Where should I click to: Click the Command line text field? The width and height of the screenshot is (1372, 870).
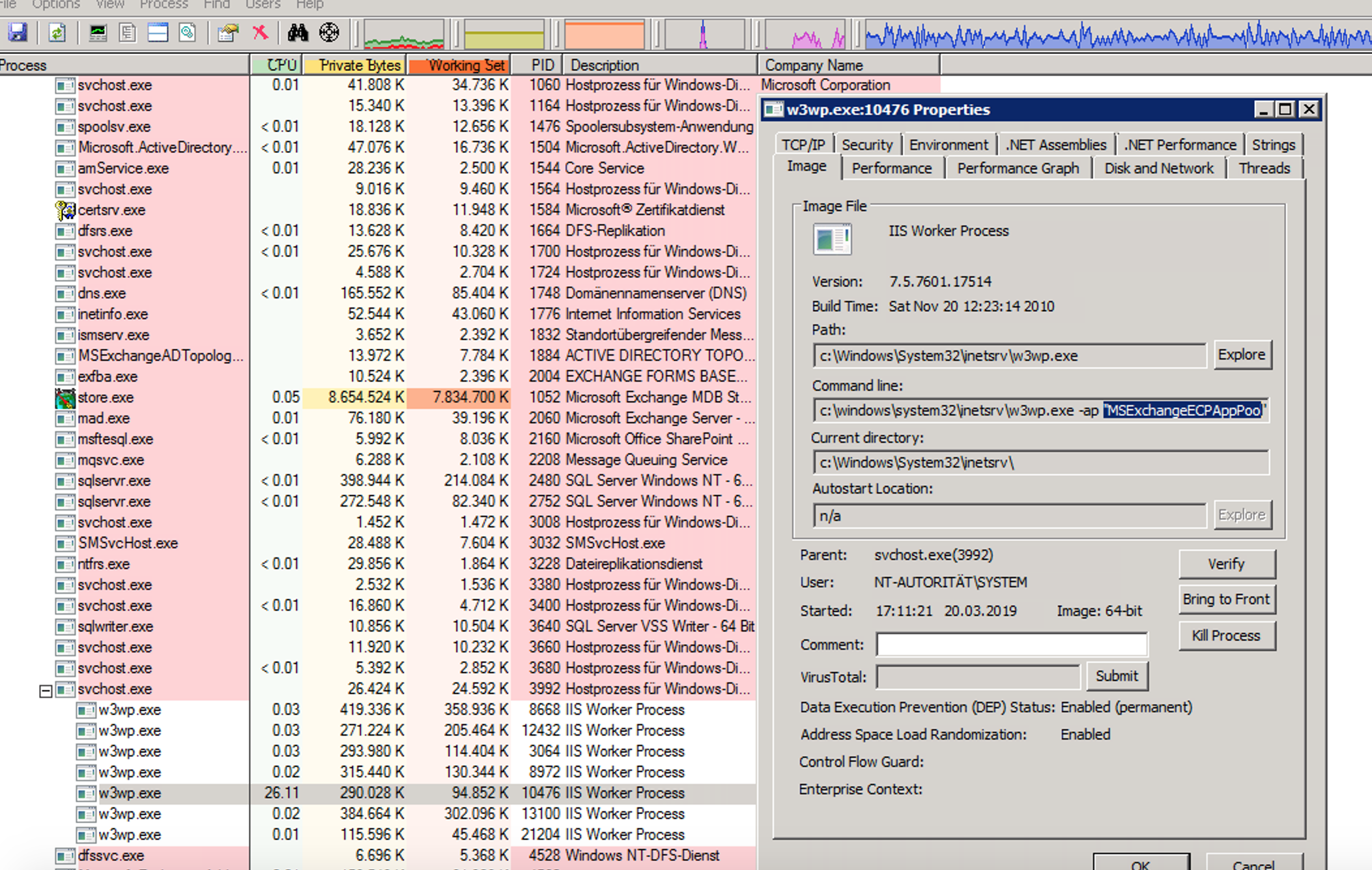(1040, 410)
